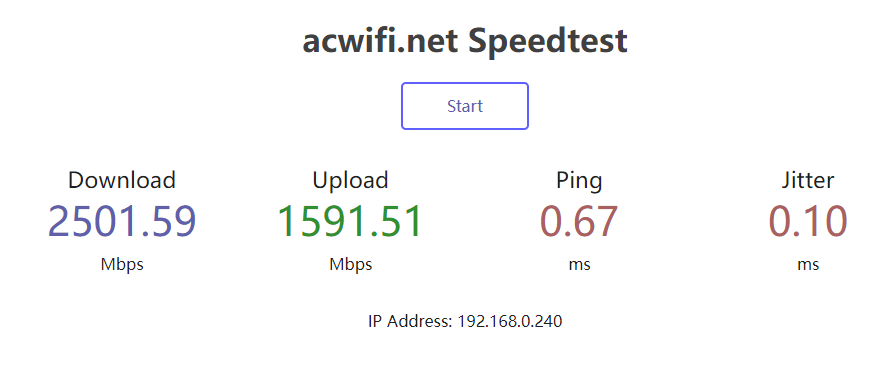Click the acwifi.net part of the title
Screen dimensions: 877x368
pos(380,41)
